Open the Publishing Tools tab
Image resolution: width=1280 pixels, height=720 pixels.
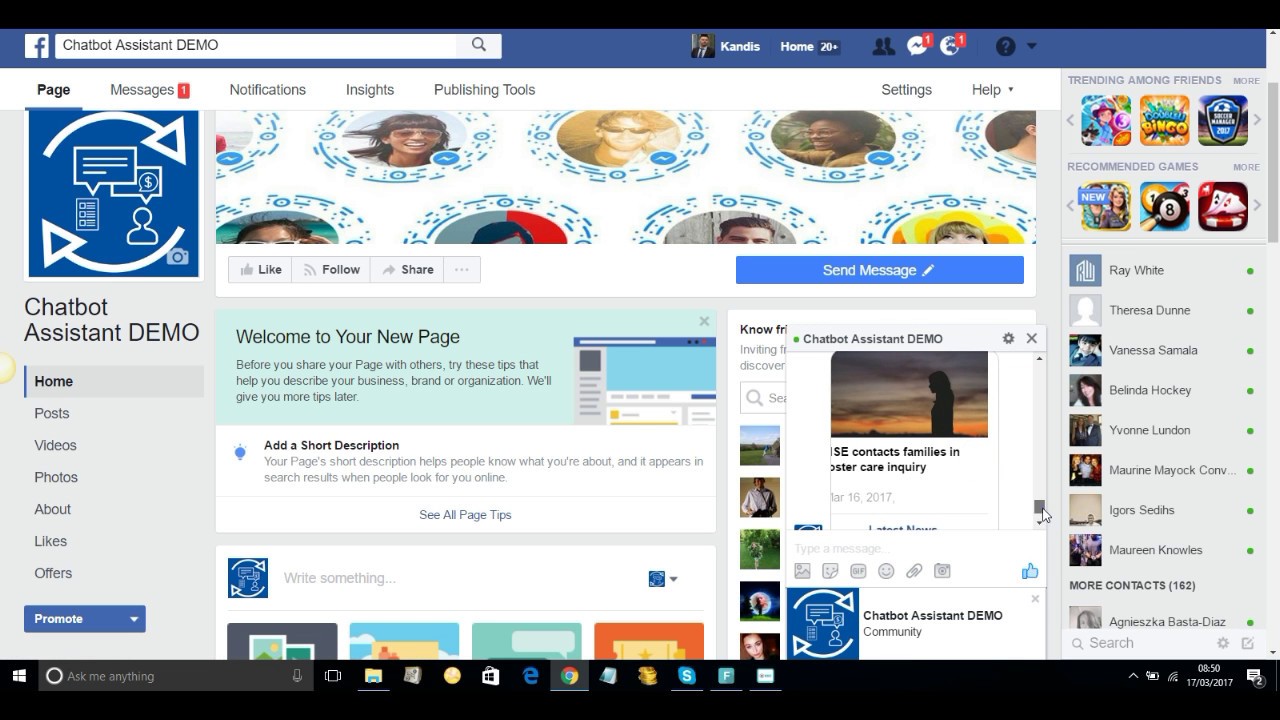tap(484, 90)
